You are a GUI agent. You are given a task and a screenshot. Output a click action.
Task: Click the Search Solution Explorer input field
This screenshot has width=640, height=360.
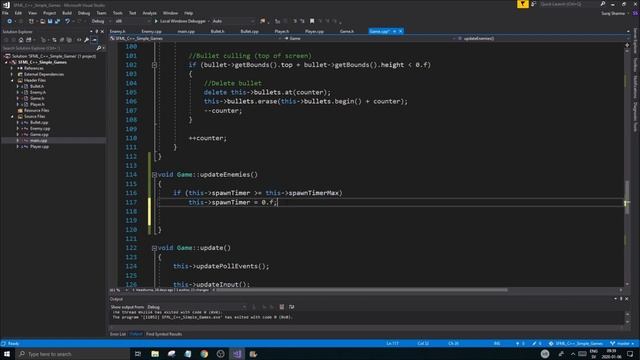[48, 48]
